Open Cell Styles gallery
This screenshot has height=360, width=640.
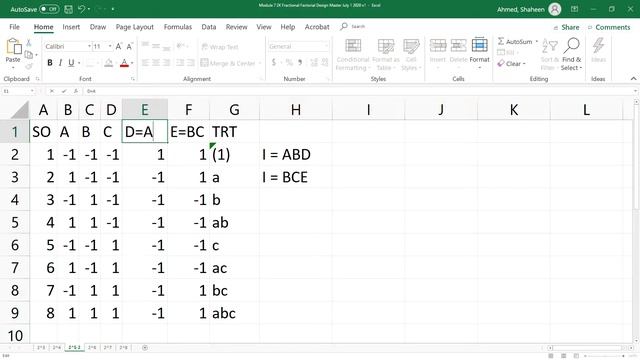[x=411, y=55]
